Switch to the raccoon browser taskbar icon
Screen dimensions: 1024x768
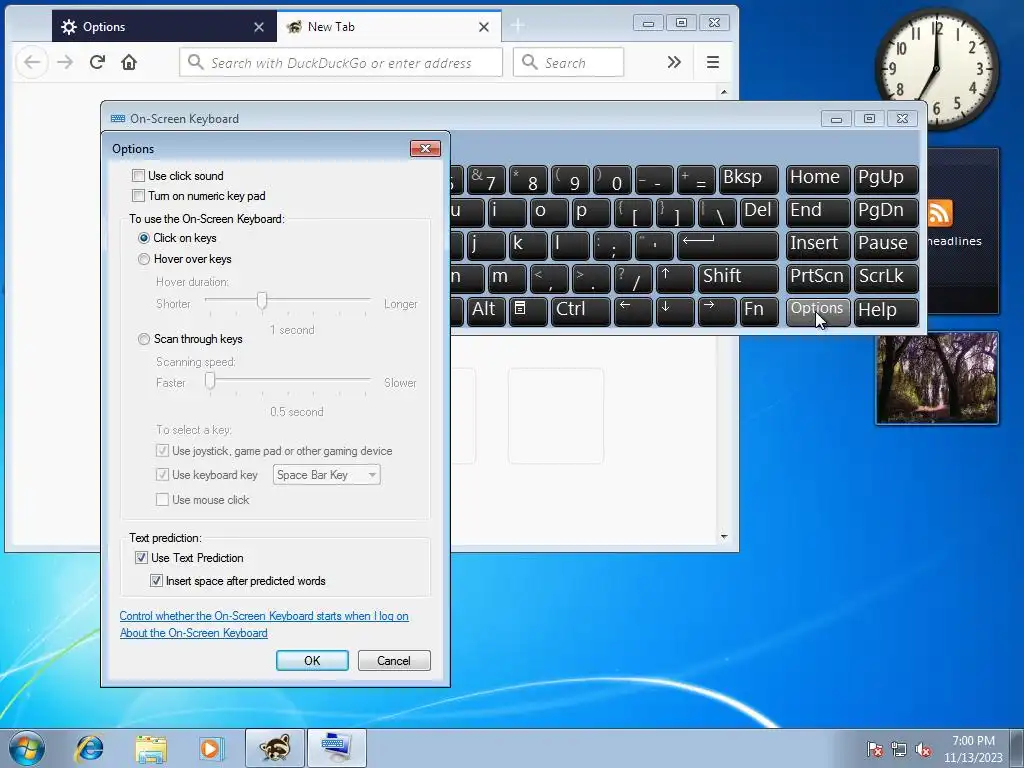click(x=275, y=748)
